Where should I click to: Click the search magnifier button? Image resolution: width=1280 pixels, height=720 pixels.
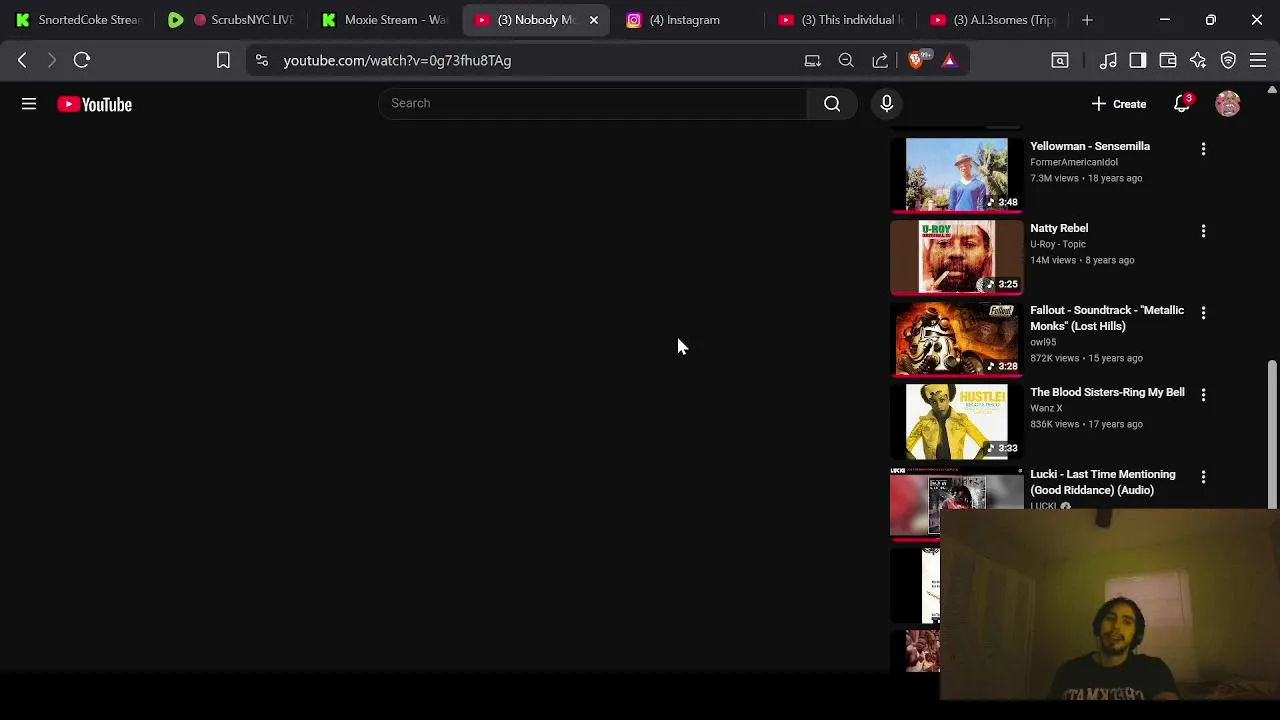pos(832,103)
